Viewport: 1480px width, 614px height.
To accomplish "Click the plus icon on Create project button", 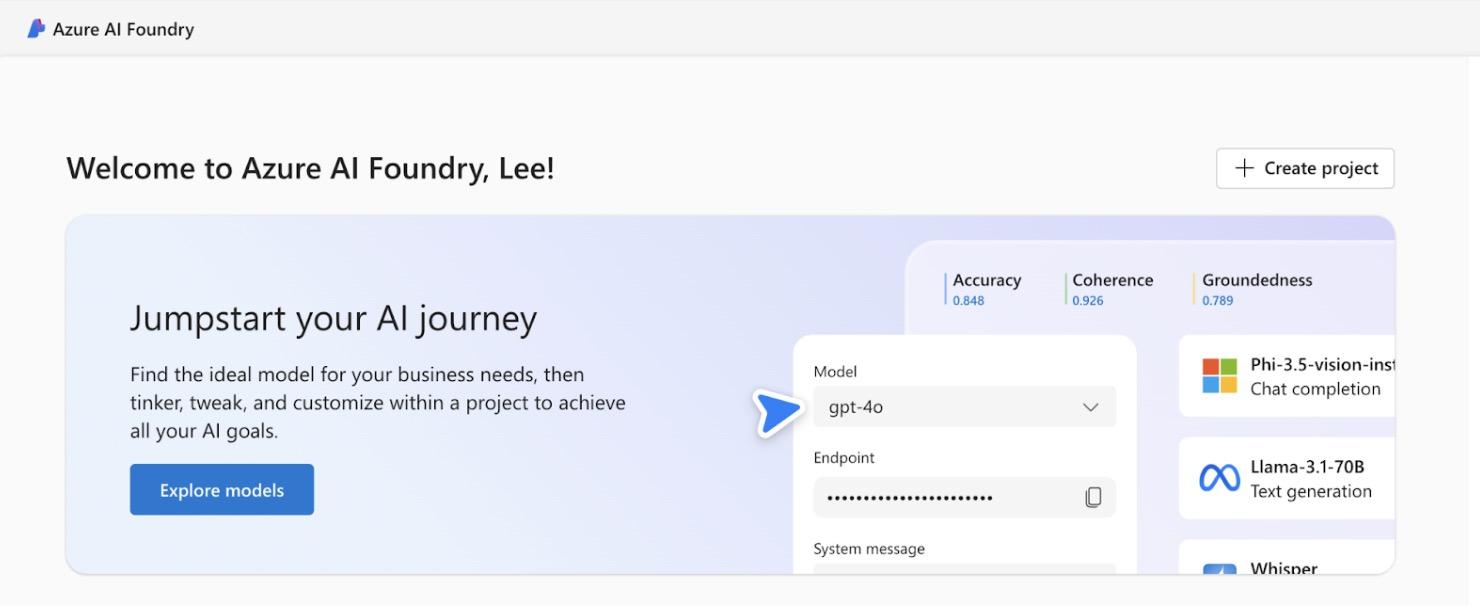I will pyautogui.click(x=1243, y=168).
